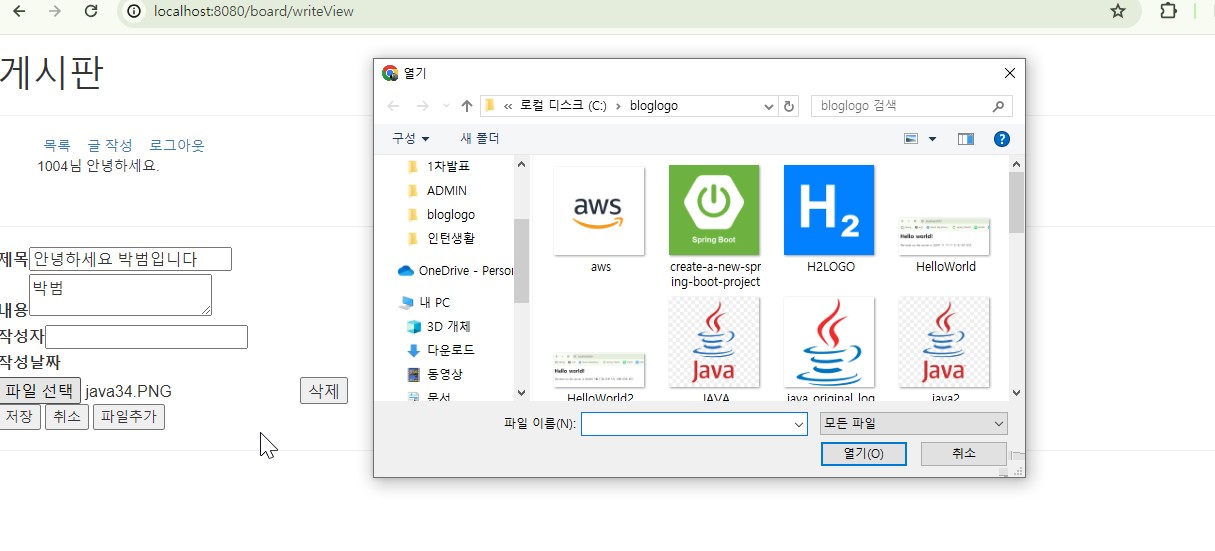
Task: Reload the writeView page
Action: (x=91, y=11)
